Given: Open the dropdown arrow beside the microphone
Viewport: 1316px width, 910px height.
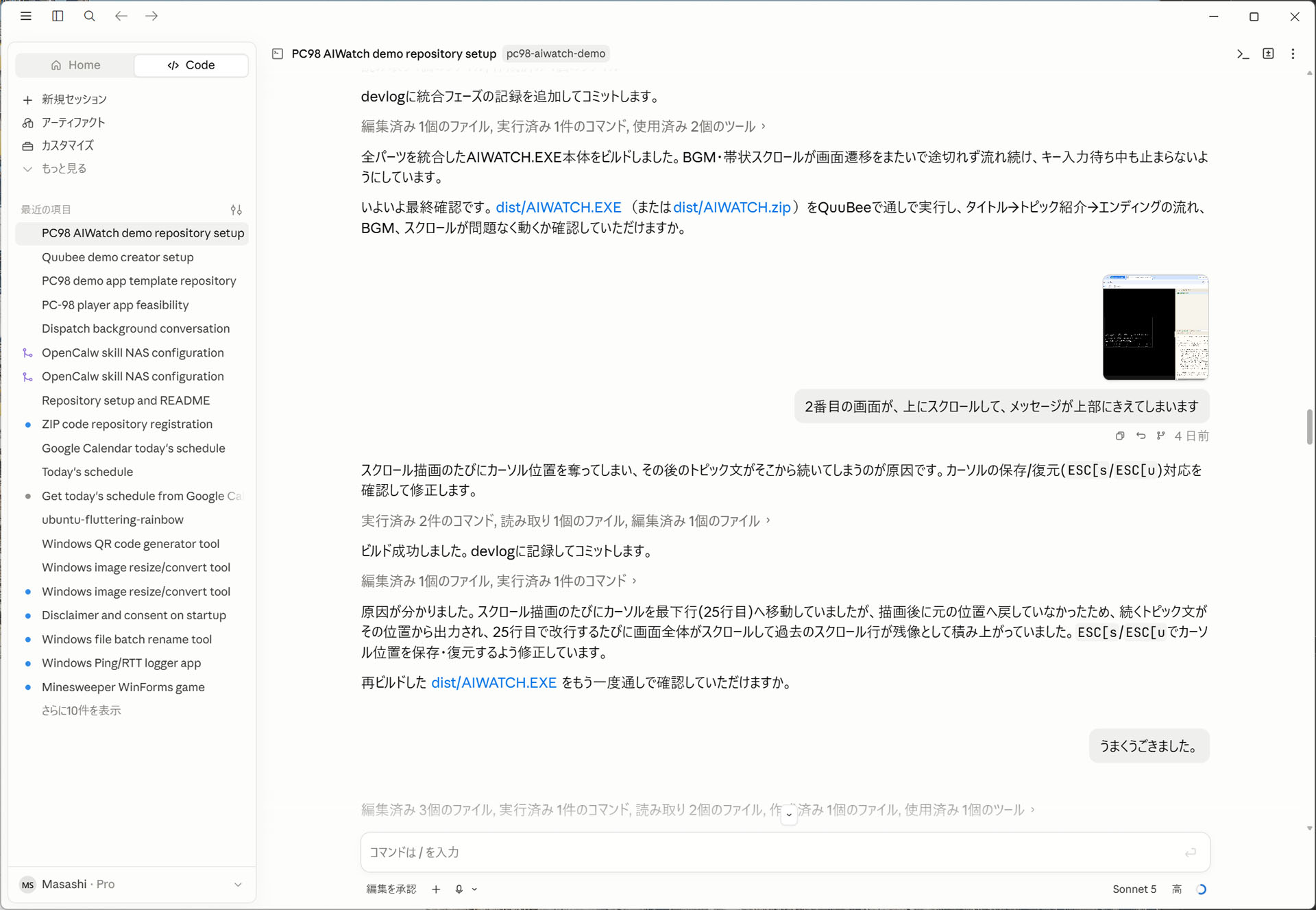Looking at the screenshot, I should coord(474,889).
